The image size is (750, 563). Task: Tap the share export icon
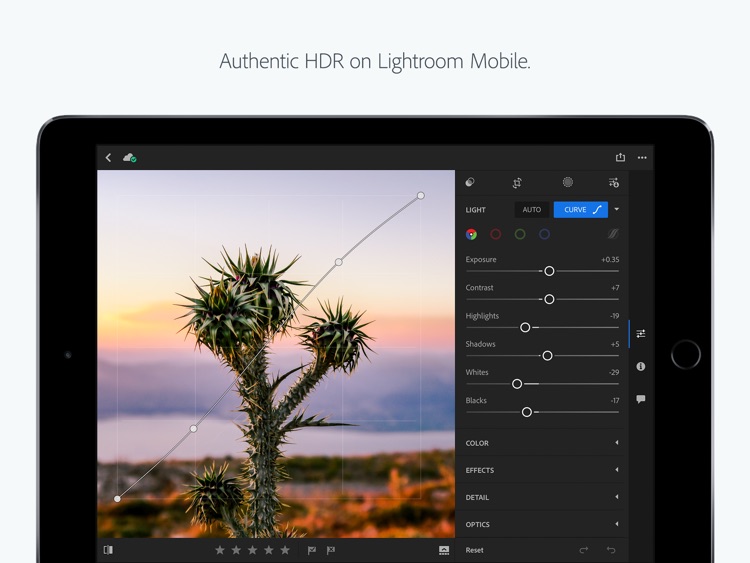pos(620,157)
